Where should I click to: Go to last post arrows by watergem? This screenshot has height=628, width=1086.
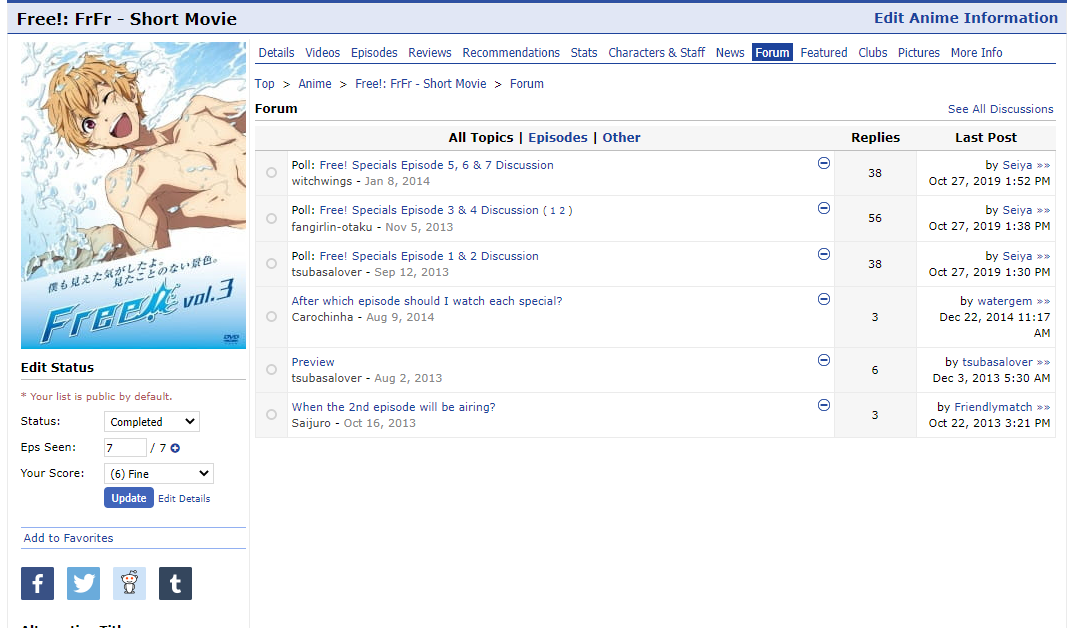pyautogui.click(x=1043, y=301)
